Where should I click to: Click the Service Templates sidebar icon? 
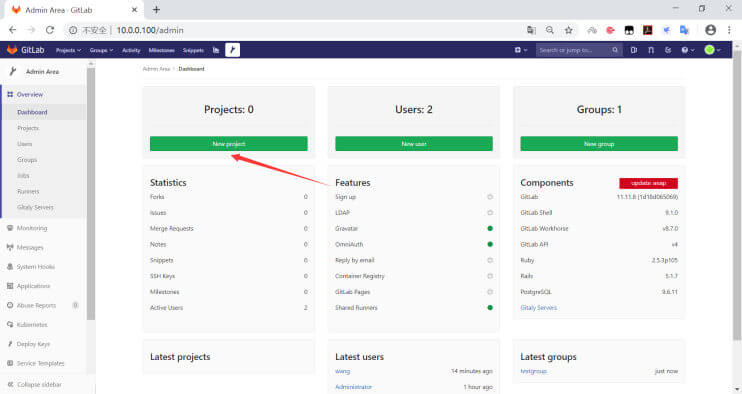pyautogui.click(x=10, y=363)
